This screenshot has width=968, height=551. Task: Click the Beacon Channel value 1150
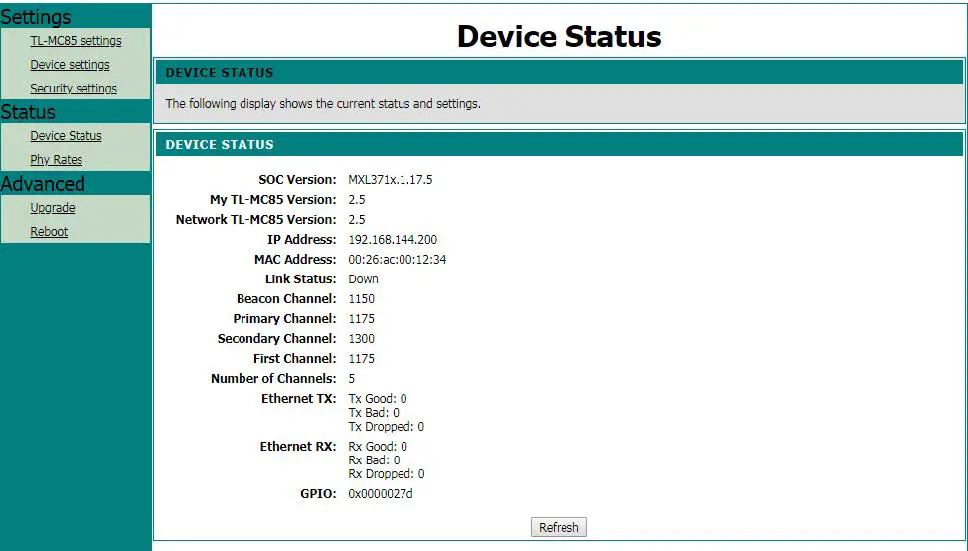(x=361, y=299)
